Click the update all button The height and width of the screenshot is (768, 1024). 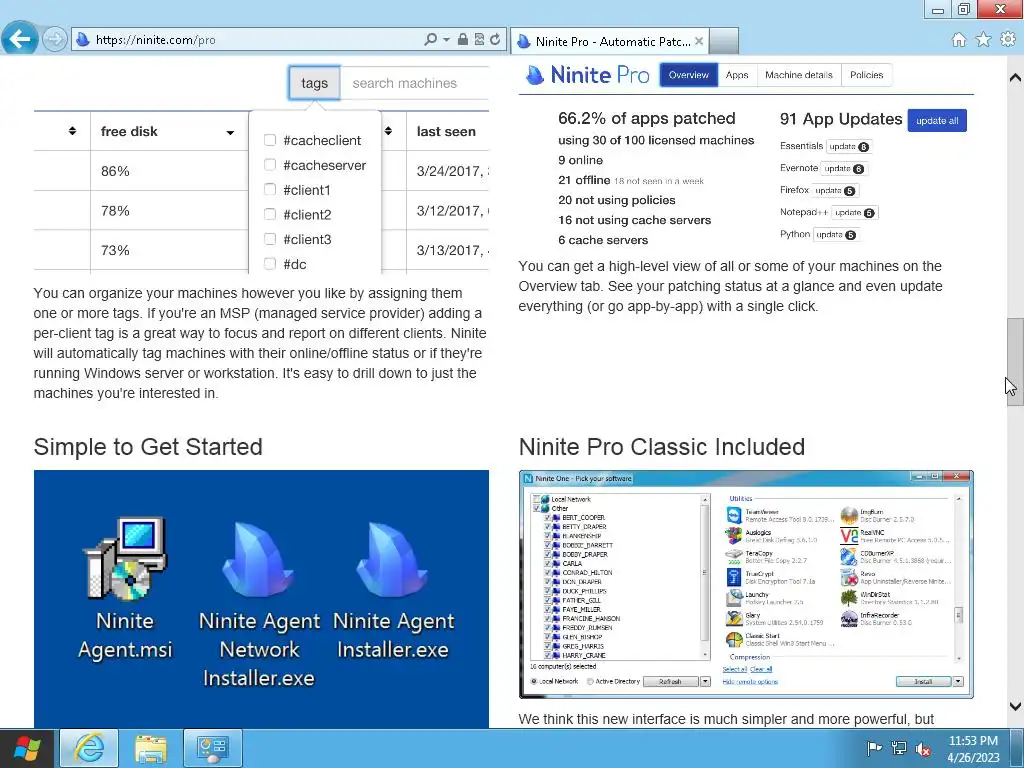(937, 120)
